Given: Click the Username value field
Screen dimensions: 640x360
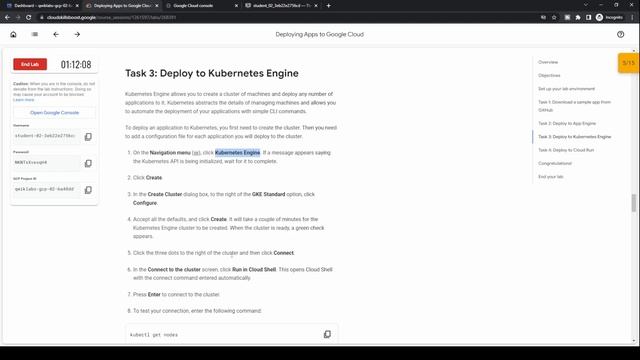Looking at the screenshot, I should point(47,136).
